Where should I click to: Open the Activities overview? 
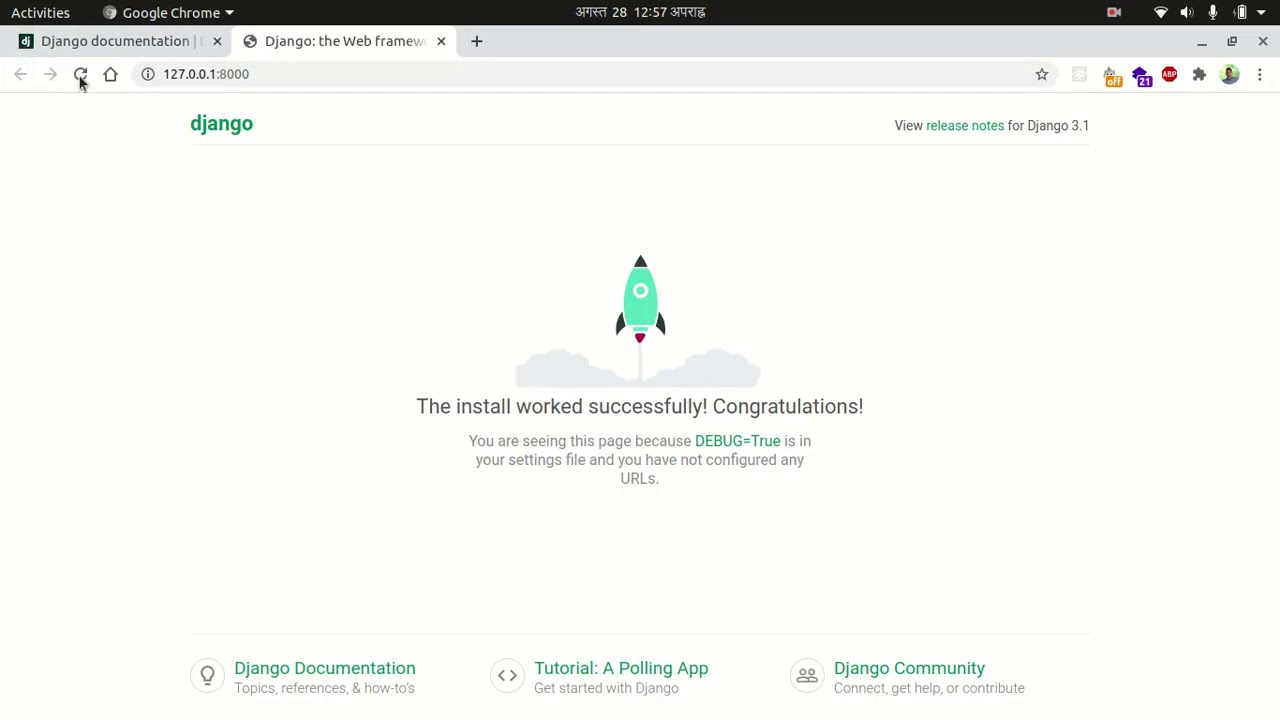(x=40, y=12)
